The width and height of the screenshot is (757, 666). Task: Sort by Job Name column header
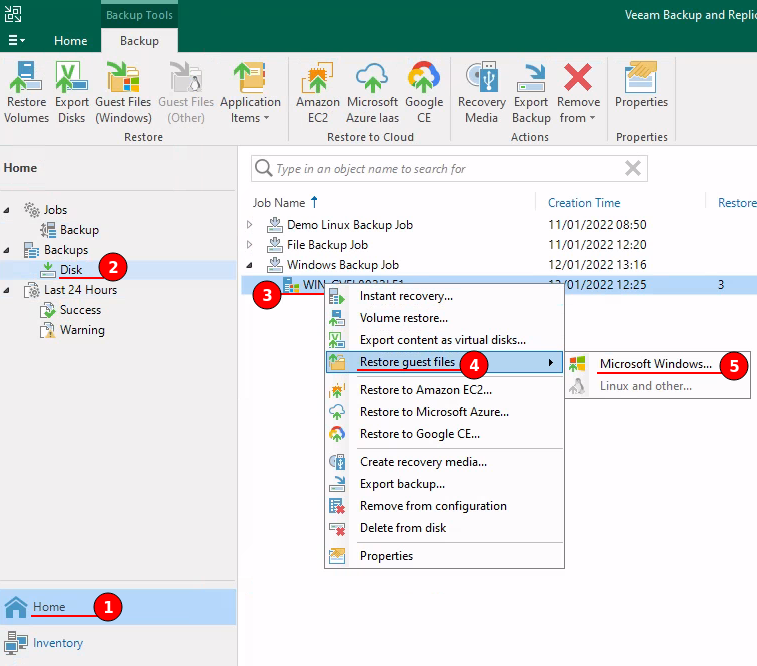(x=279, y=203)
